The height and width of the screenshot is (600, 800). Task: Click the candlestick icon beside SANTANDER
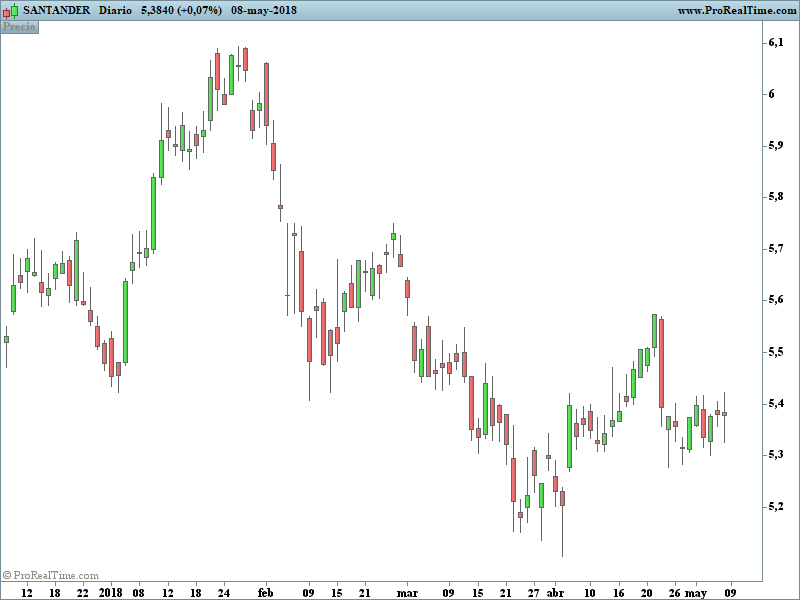pos(11,10)
